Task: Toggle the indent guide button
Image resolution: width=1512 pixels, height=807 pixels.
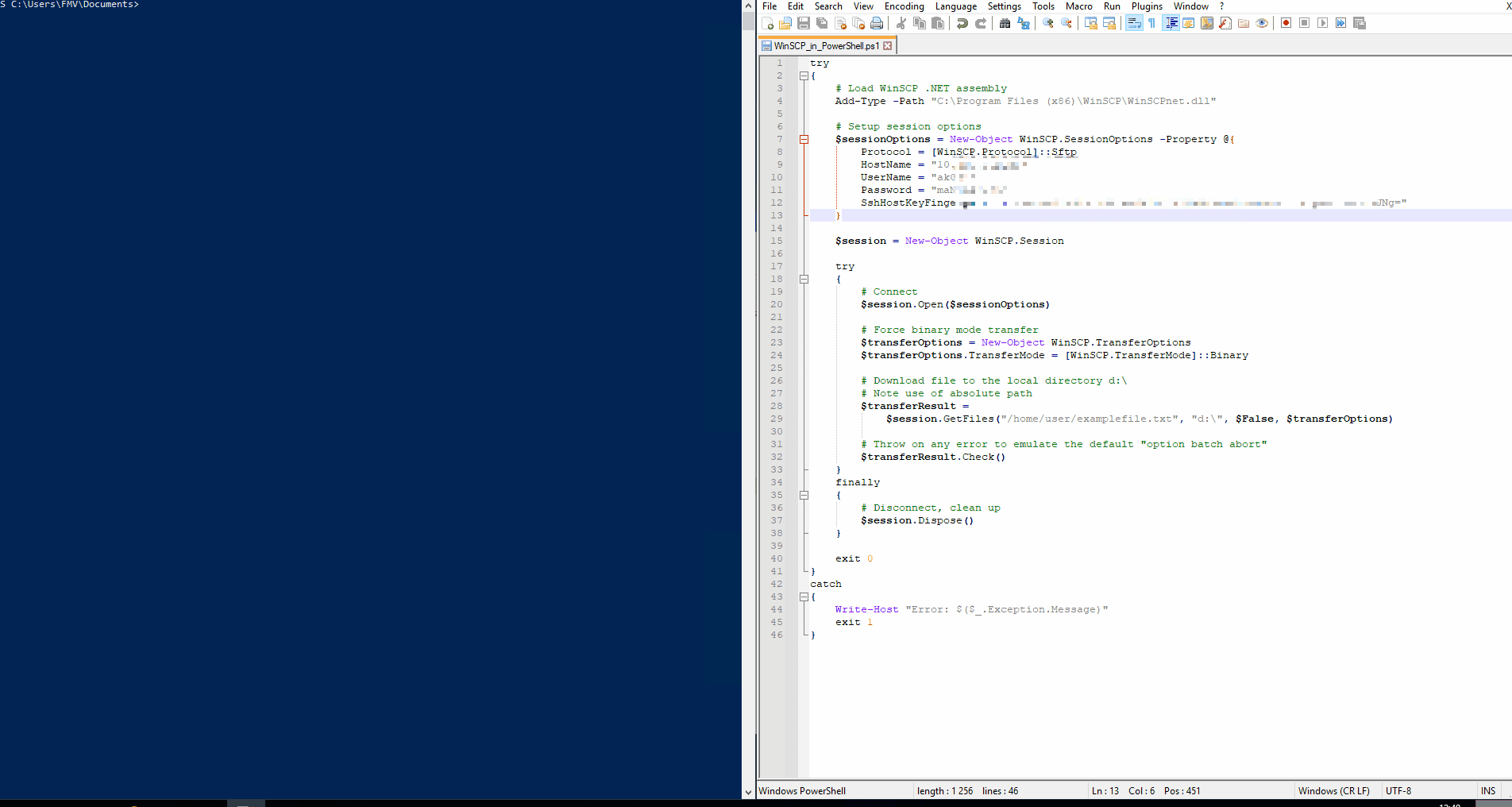Action: coord(1171,23)
